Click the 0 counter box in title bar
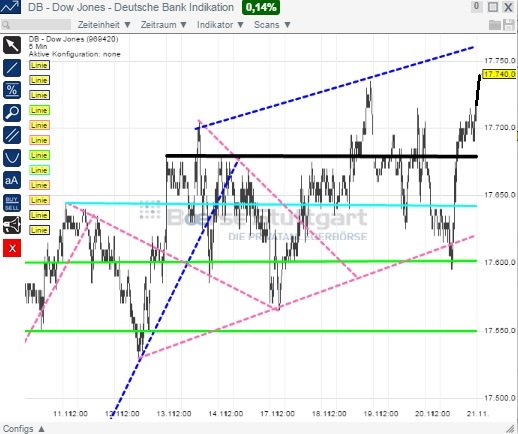 click(x=477, y=6)
